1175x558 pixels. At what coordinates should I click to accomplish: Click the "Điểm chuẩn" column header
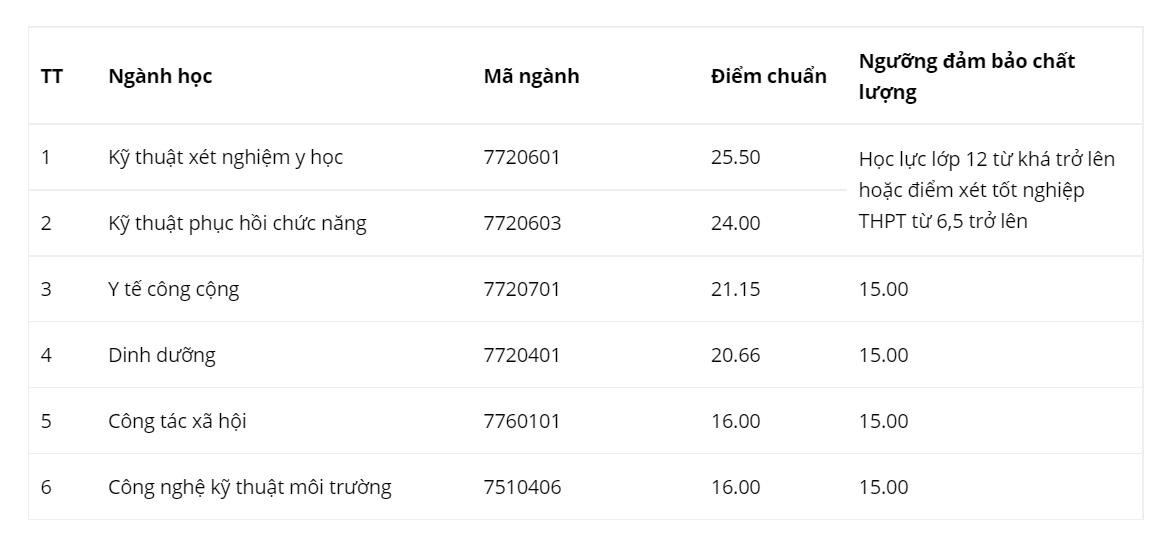click(768, 76)
